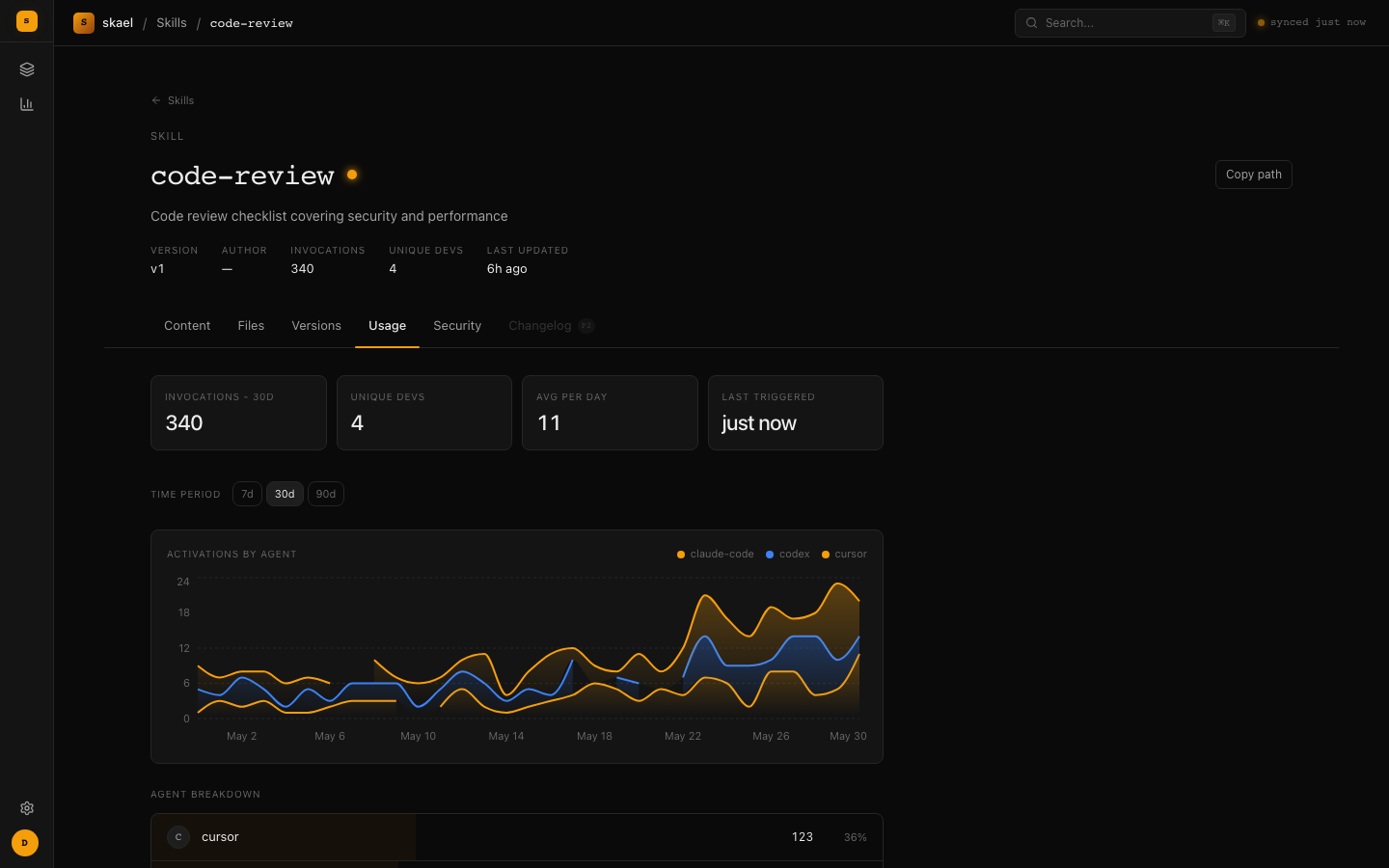Open the Skills layers icon in sidebar
Image resolution: width=1389 pixels, height=868 pixels.
click(x=27, y=69)
